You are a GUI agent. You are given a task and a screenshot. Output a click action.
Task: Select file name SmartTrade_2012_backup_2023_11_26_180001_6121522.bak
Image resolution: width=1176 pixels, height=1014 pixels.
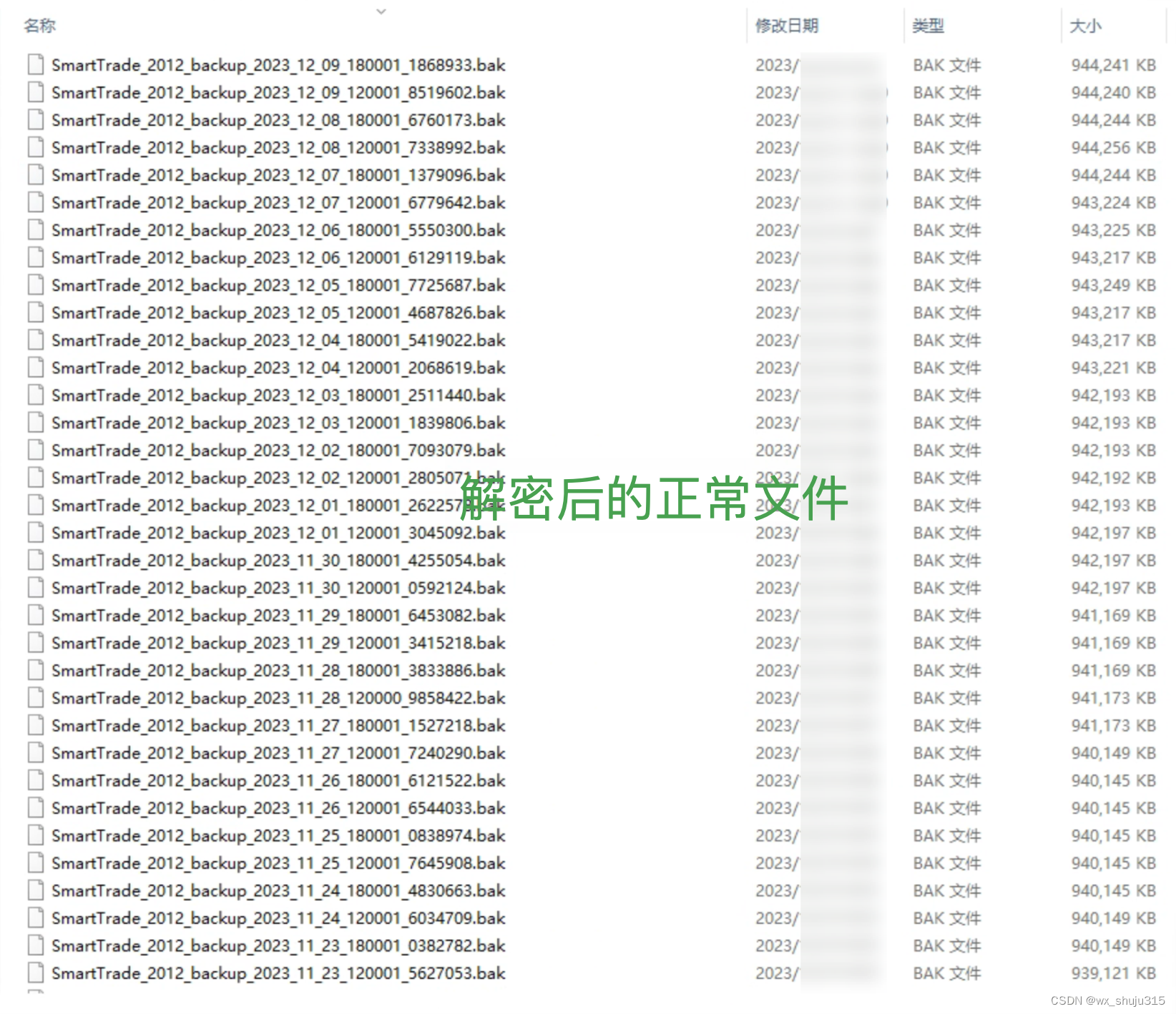278,781
